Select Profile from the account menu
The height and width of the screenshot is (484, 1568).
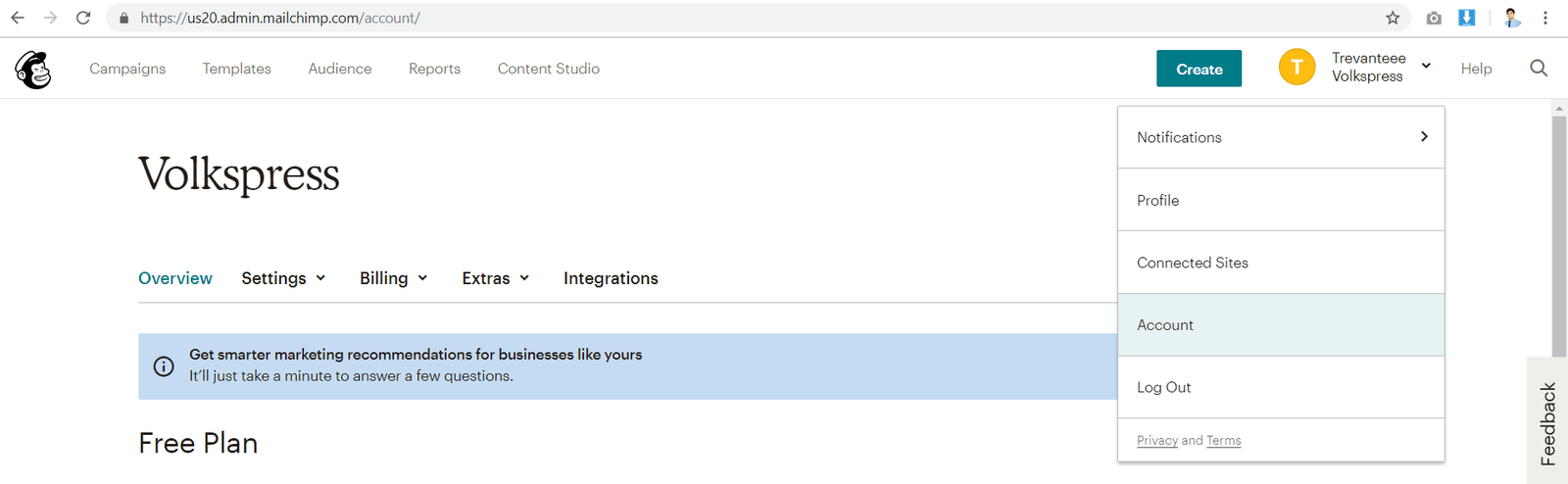click(x=1281, y=200)
